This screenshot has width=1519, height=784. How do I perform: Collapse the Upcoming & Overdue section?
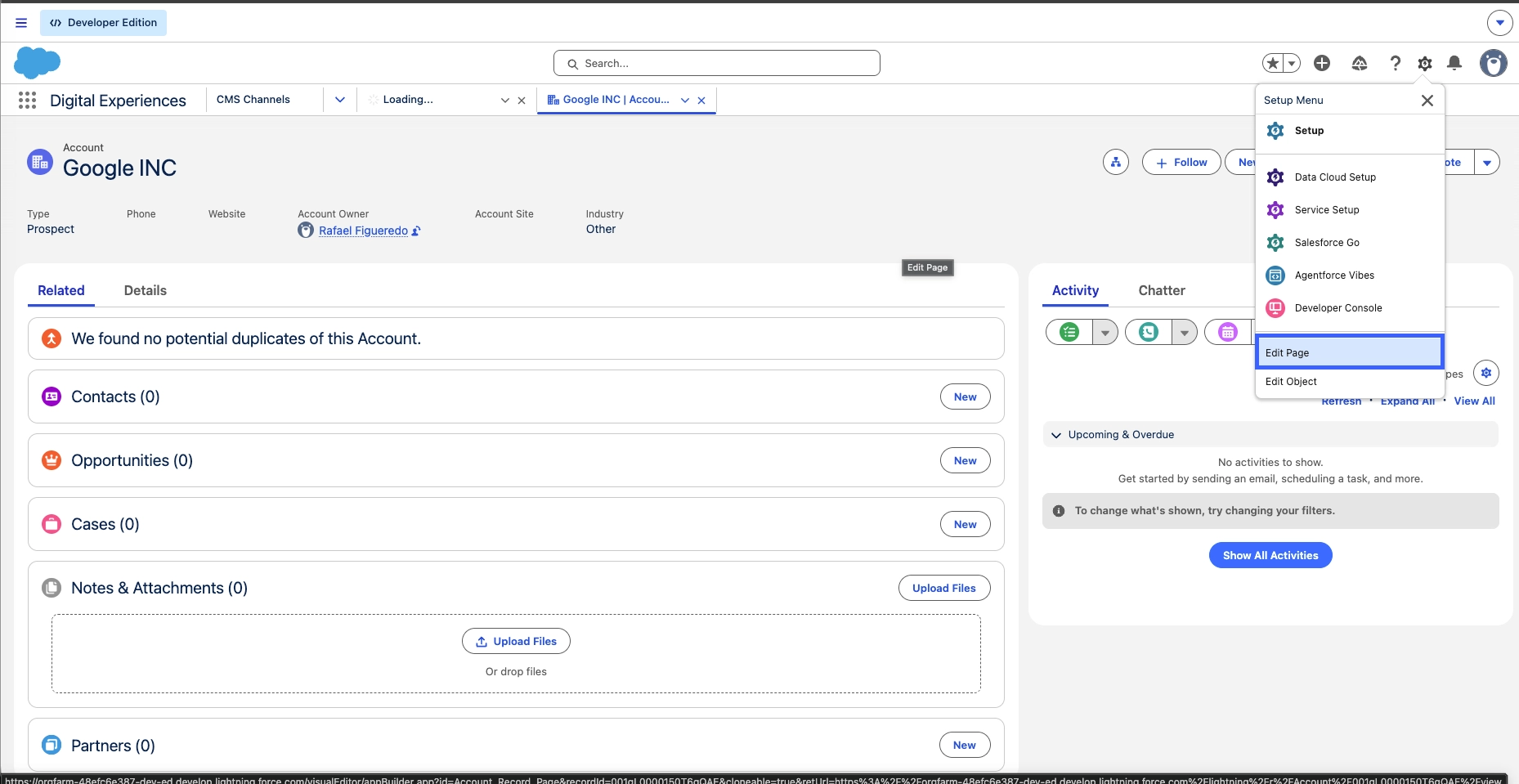(x=1056, y=435)
